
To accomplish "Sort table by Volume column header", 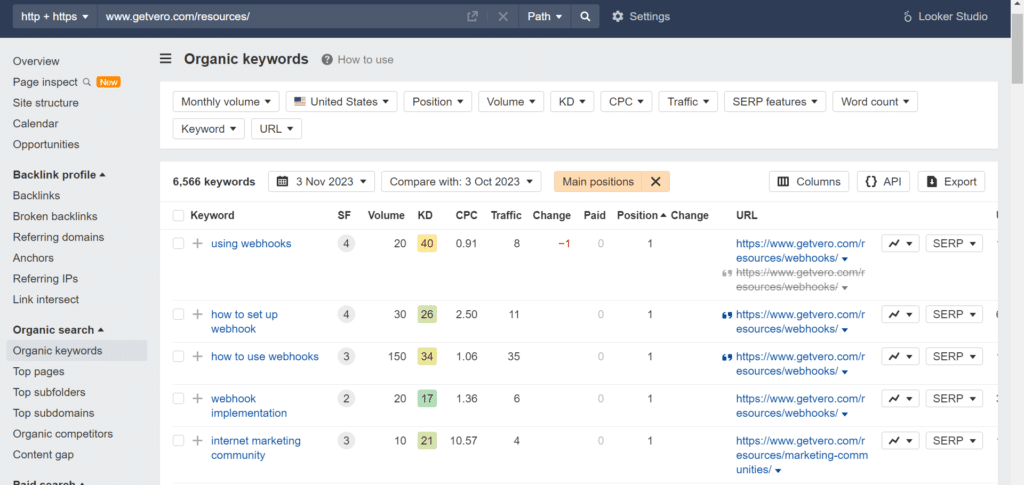I will point(386,215).
